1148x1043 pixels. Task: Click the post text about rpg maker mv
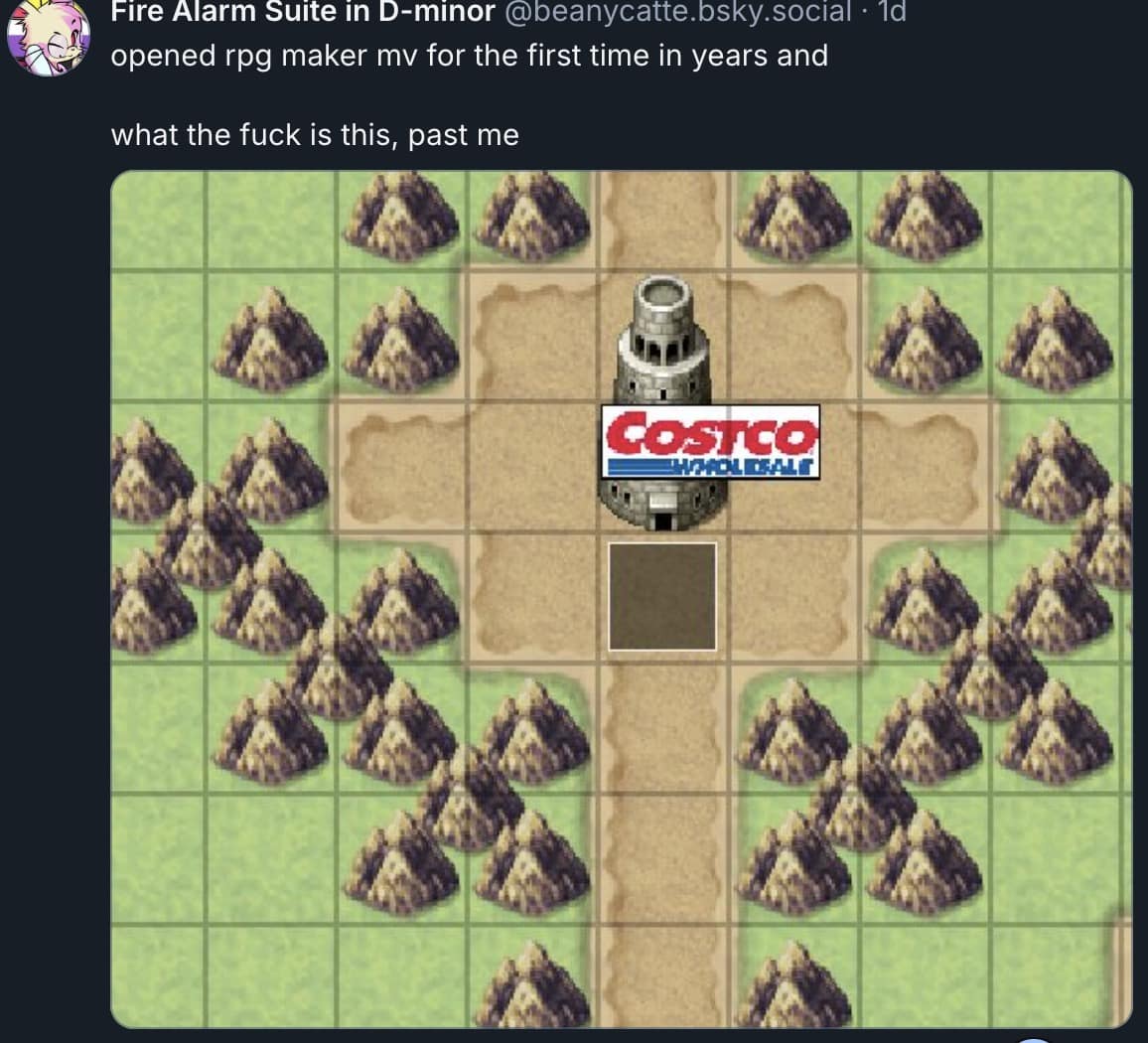pos(470,56)
